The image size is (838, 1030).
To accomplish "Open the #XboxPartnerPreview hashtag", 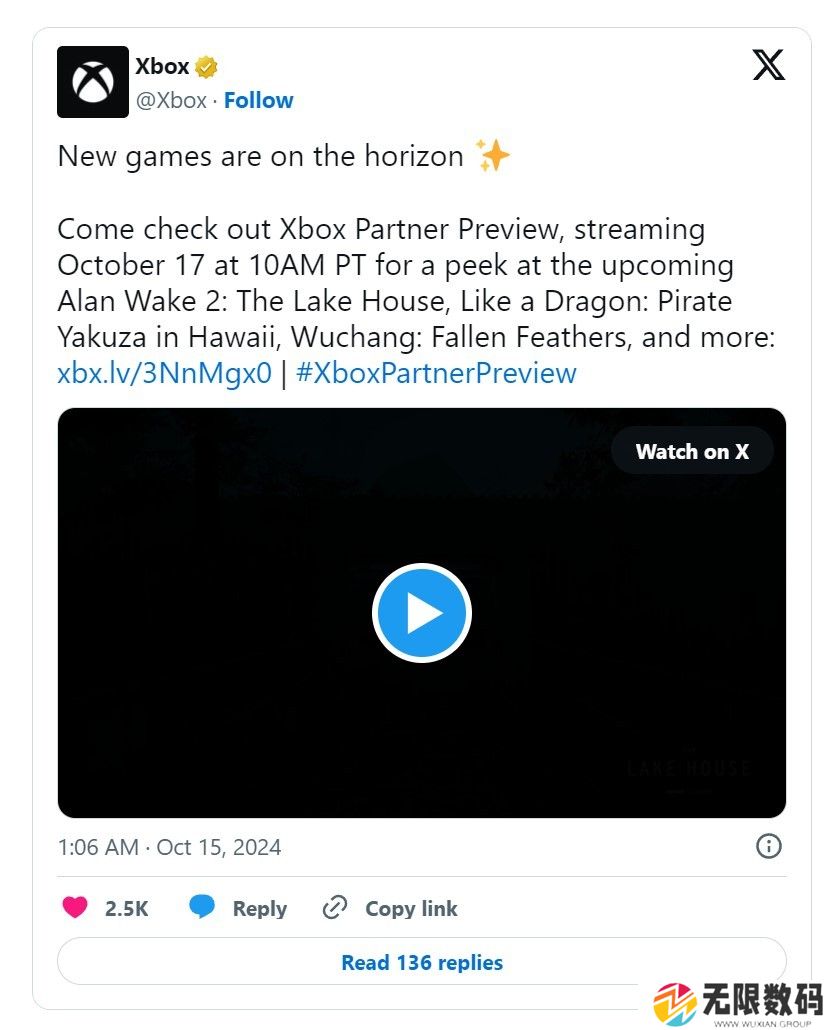I will [436, 373].
